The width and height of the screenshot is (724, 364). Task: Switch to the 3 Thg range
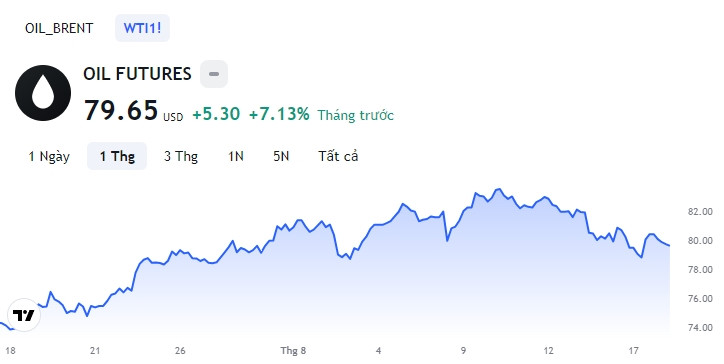[x=181, y=156]
